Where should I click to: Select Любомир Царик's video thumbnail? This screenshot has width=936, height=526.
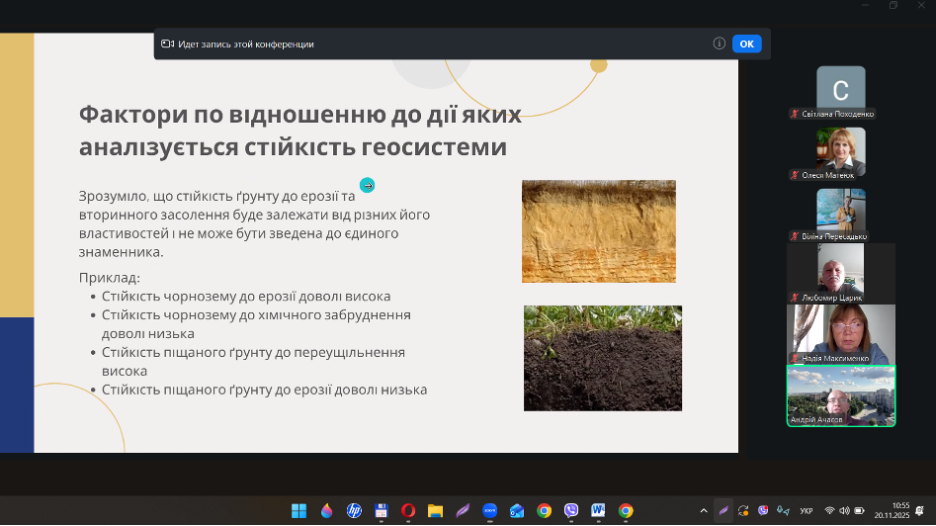tap(840, 272)
